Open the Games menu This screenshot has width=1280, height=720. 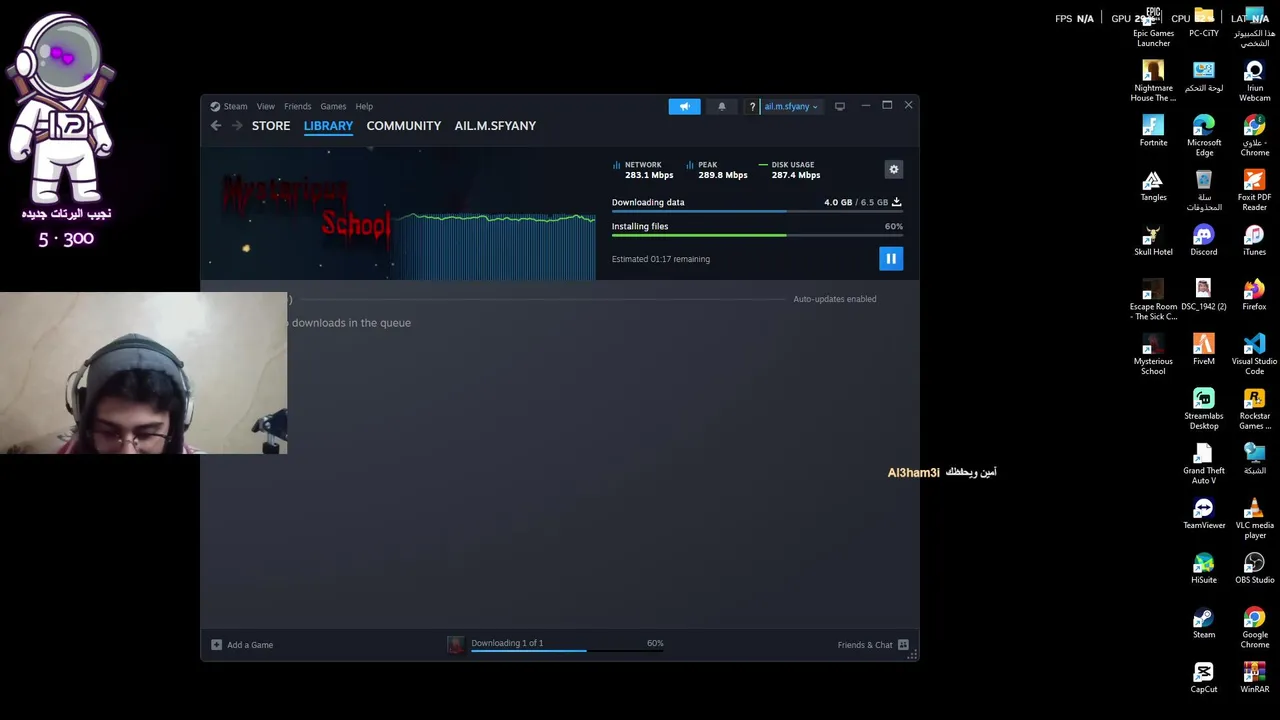(x=333, y=106)
